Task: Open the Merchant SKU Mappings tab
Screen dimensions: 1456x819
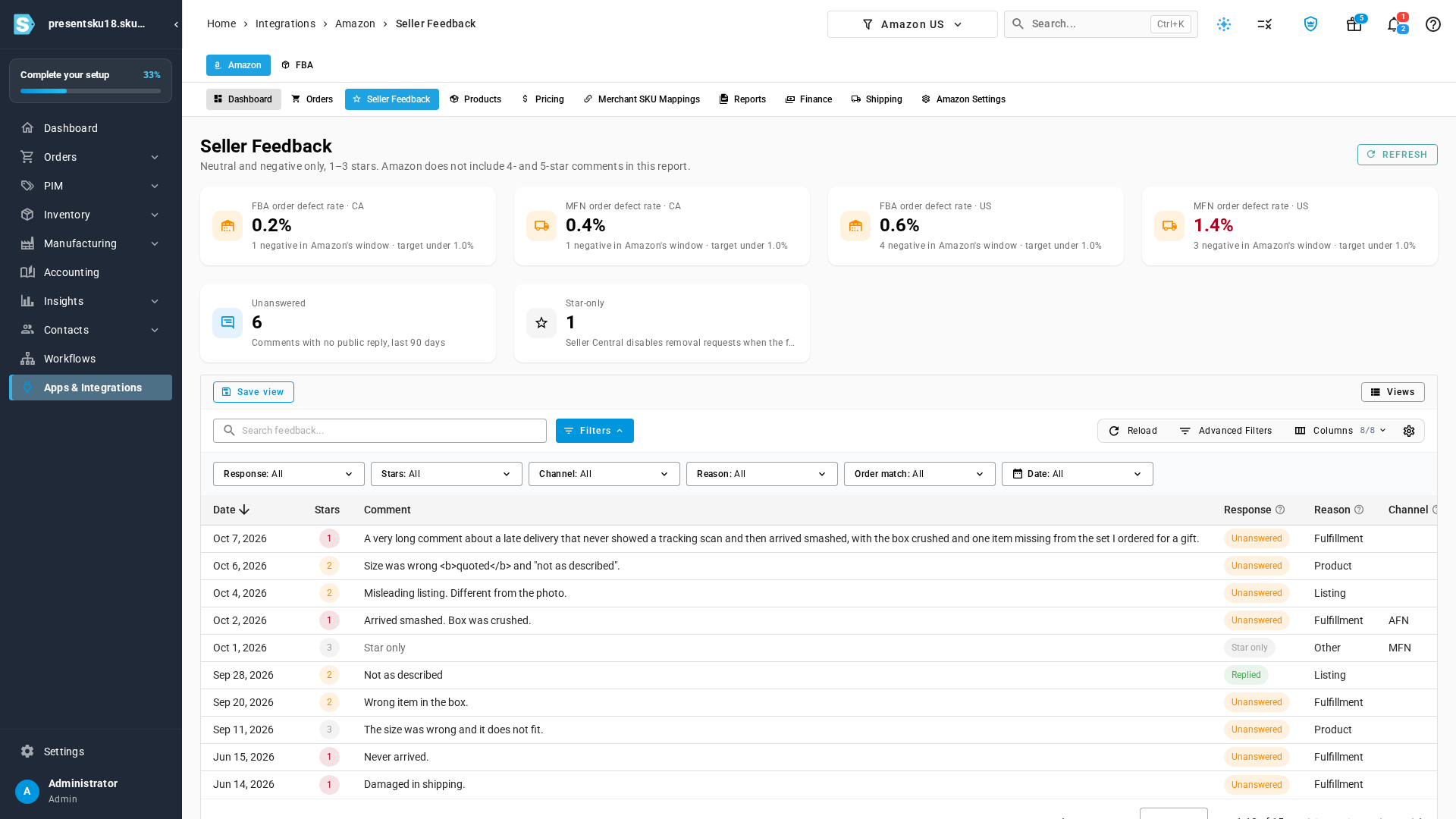Action: pyautogui.click(x=642, y=99)
